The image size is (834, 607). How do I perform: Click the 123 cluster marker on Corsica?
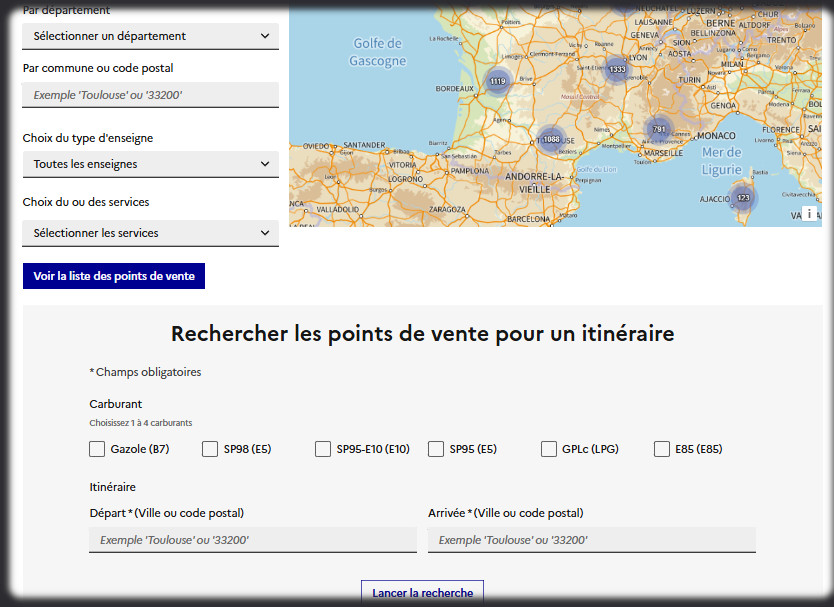click(x=742, y=197)
